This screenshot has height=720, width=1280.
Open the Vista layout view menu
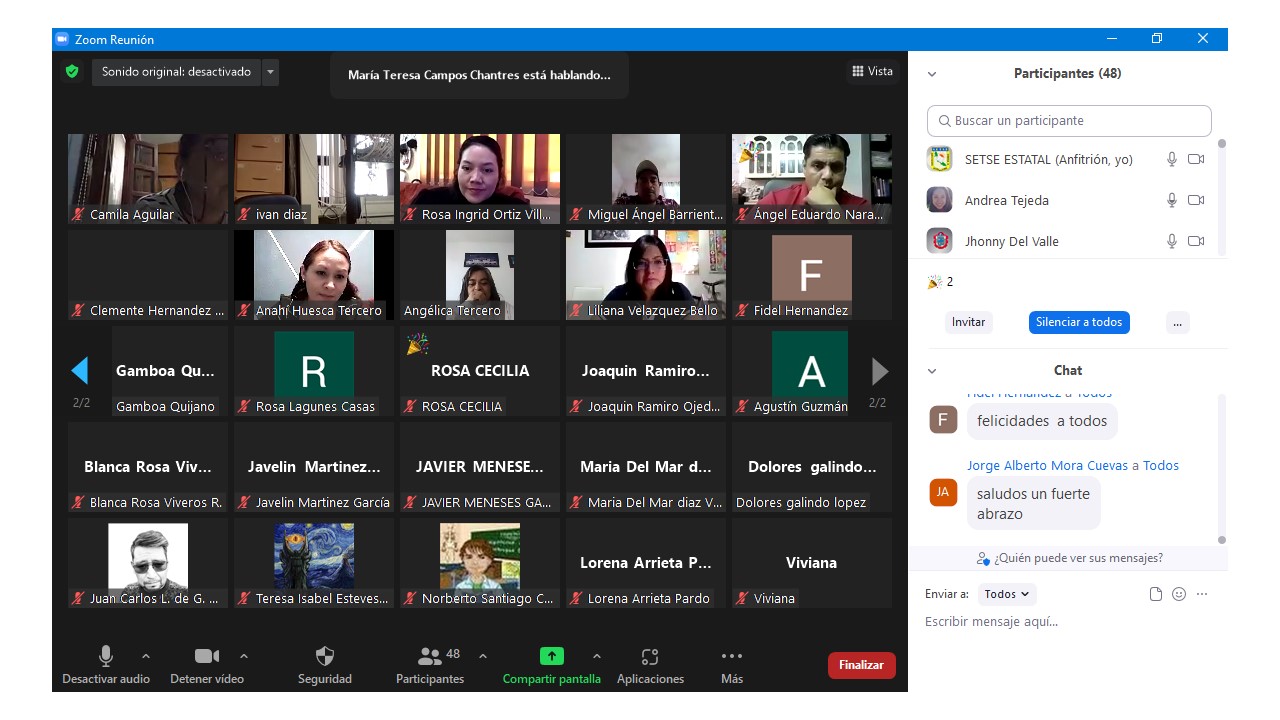[x=872, y=71]
